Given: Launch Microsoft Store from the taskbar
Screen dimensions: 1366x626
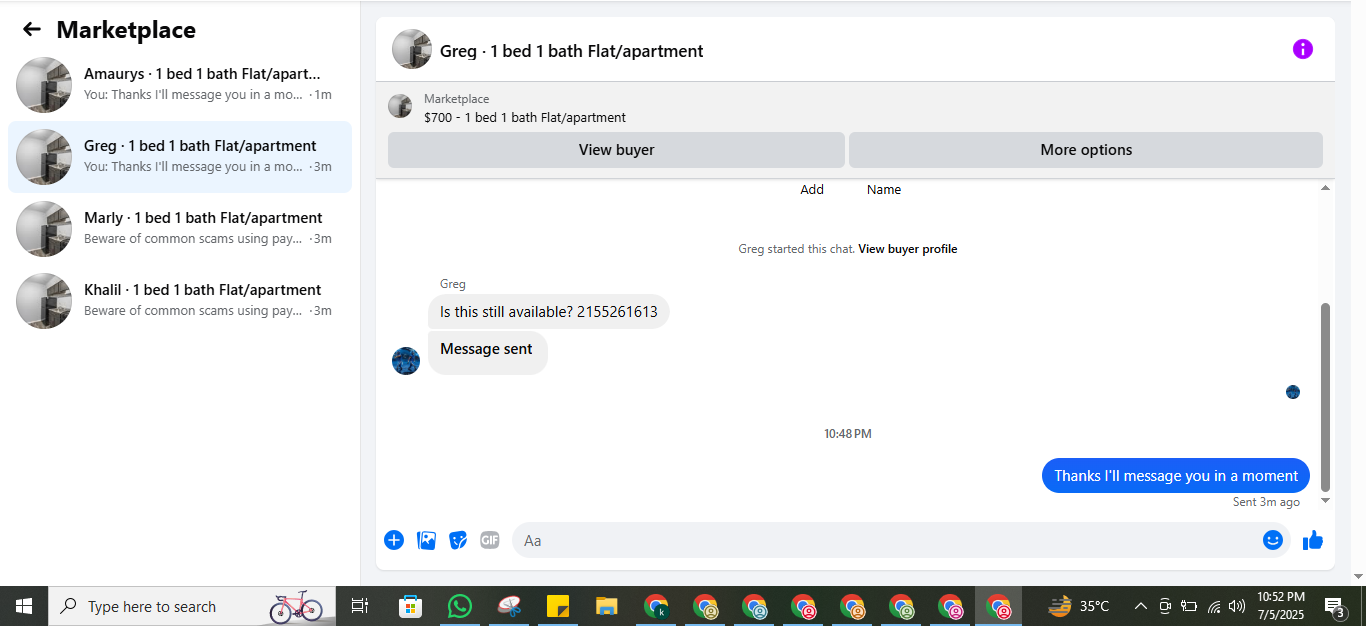Looking at the screenshot, I should pos(410,606).
